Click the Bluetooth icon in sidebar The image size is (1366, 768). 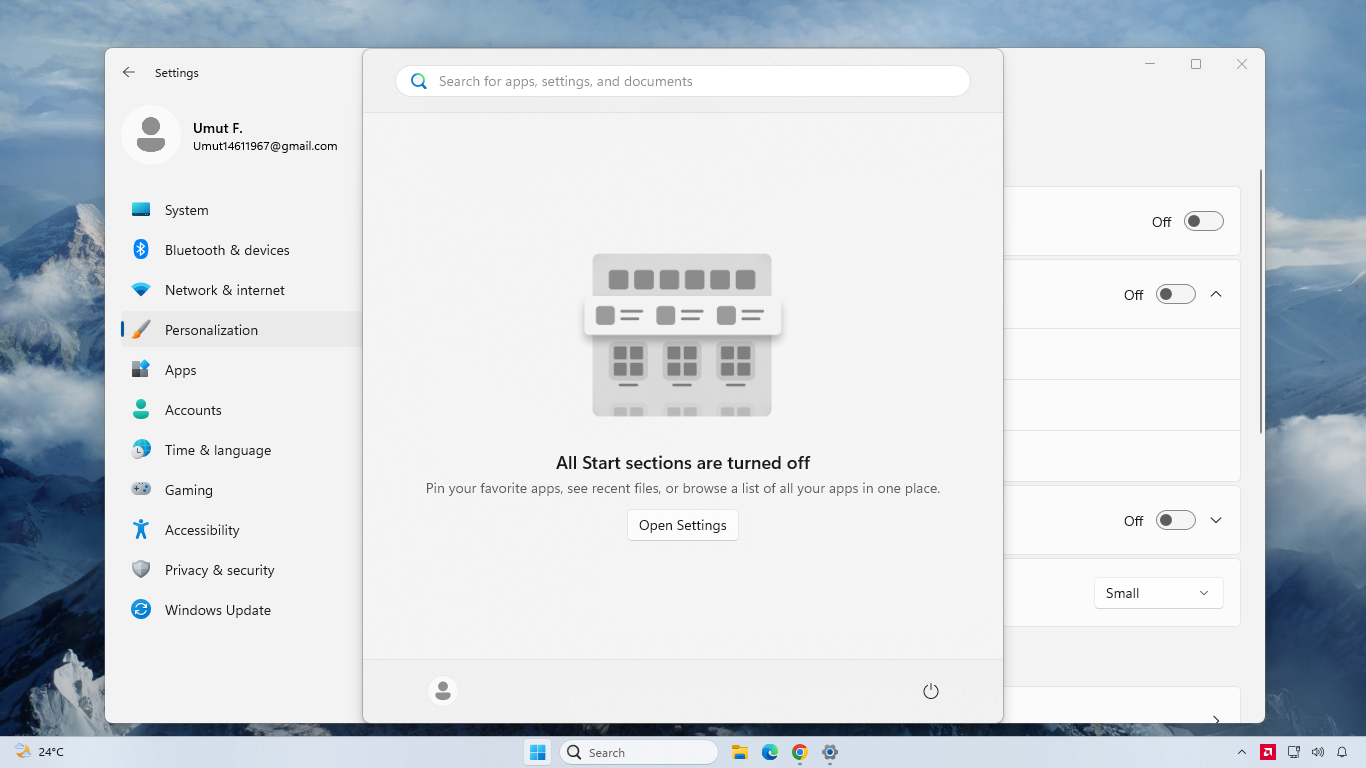click(x=141, y=250)
